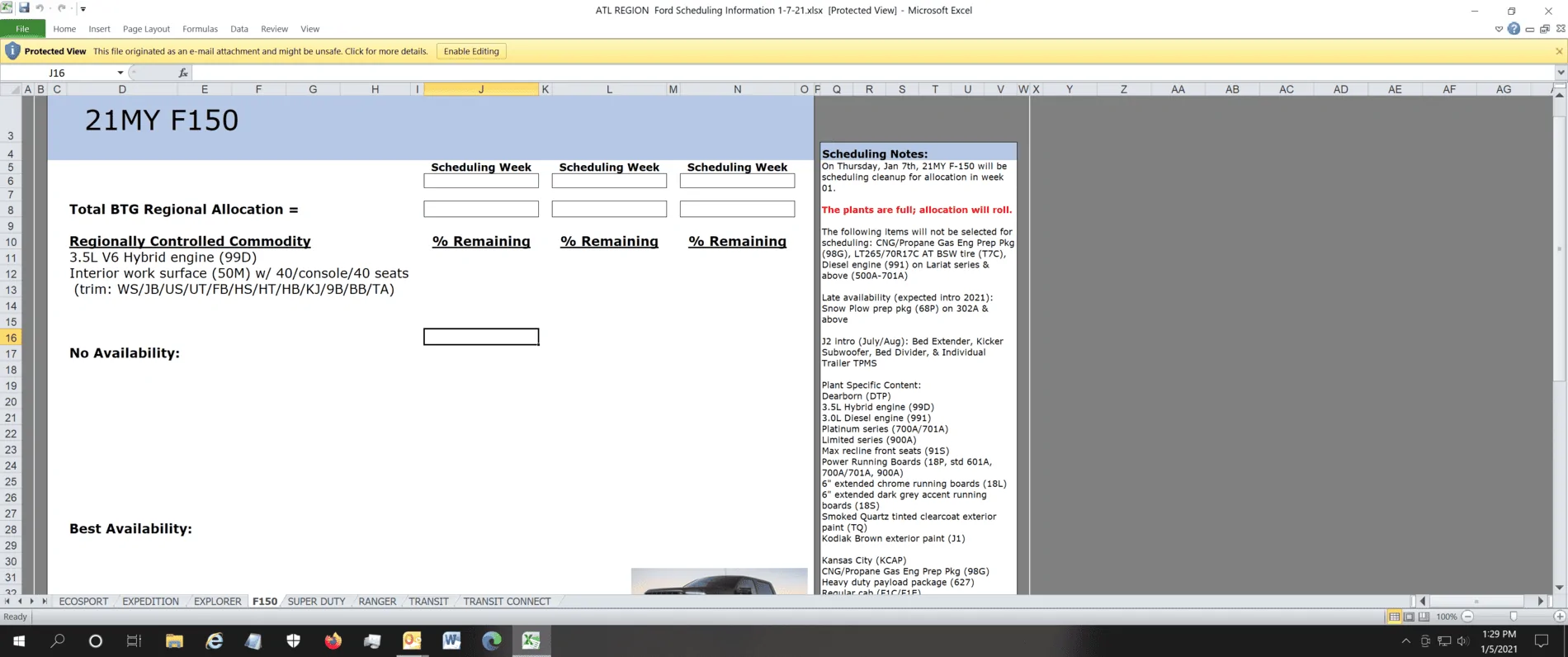Click the first sheet navigation arrow
Image resolution: width=1568 pixels, height=657 pixels.
(x=7, y=602)
